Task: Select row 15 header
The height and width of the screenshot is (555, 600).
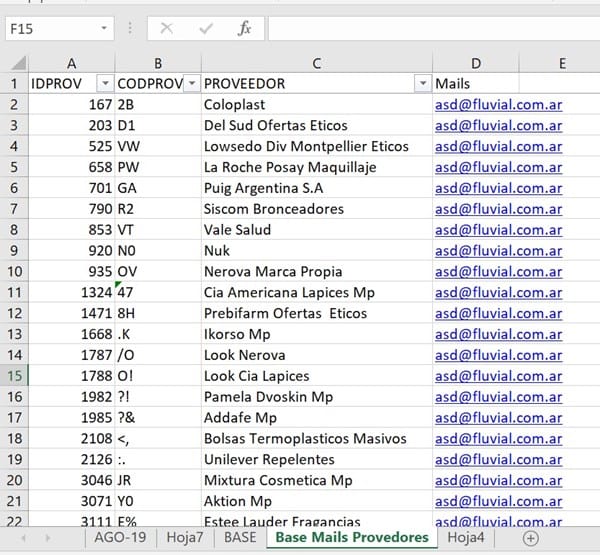Action: click(x=15, y=376)
